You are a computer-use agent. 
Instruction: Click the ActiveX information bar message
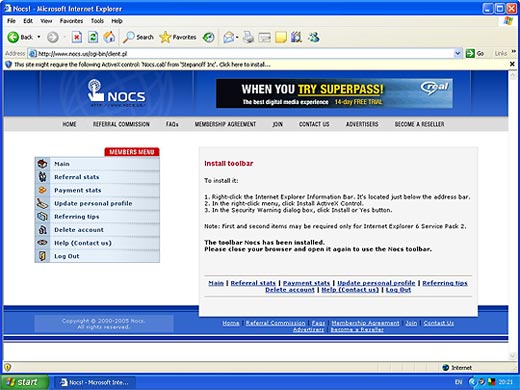(142, 64)
